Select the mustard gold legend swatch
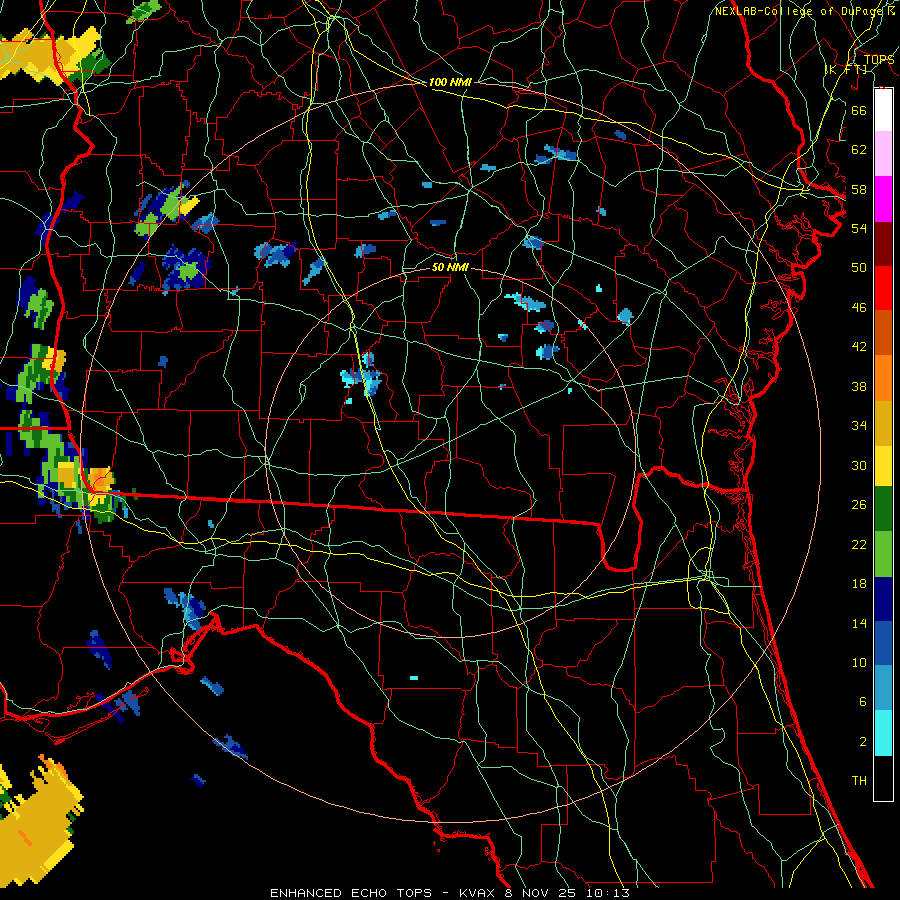 [x=883, y=424]
